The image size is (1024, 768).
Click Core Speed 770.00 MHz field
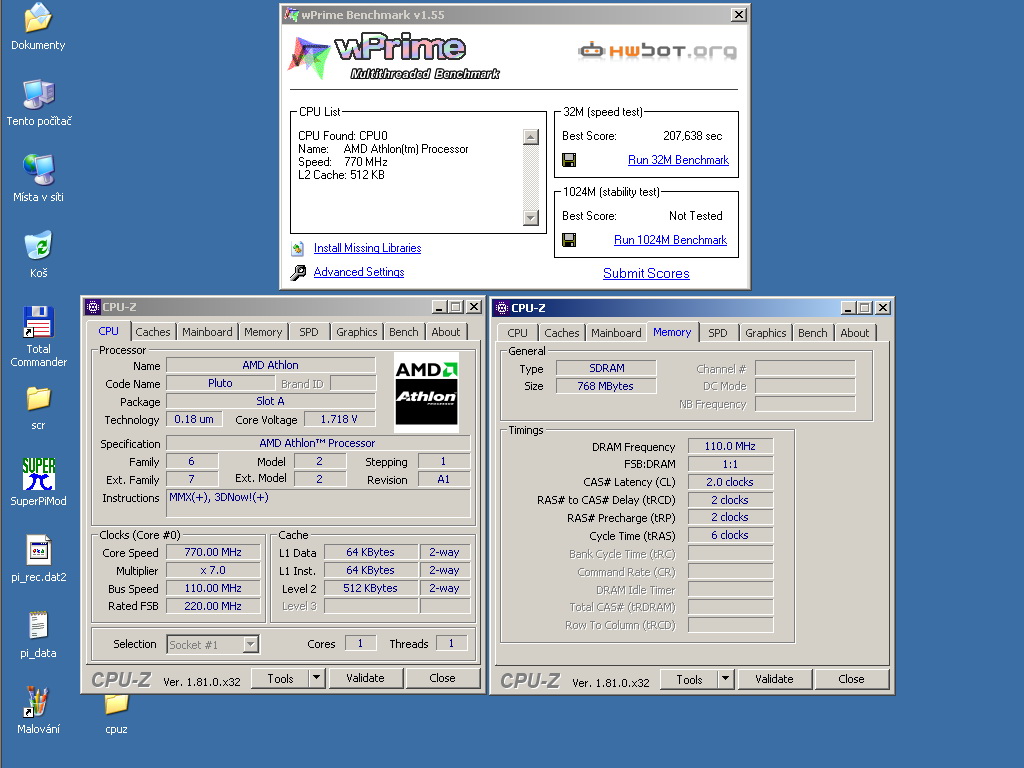pyautogui.click(x=213, y=552)
